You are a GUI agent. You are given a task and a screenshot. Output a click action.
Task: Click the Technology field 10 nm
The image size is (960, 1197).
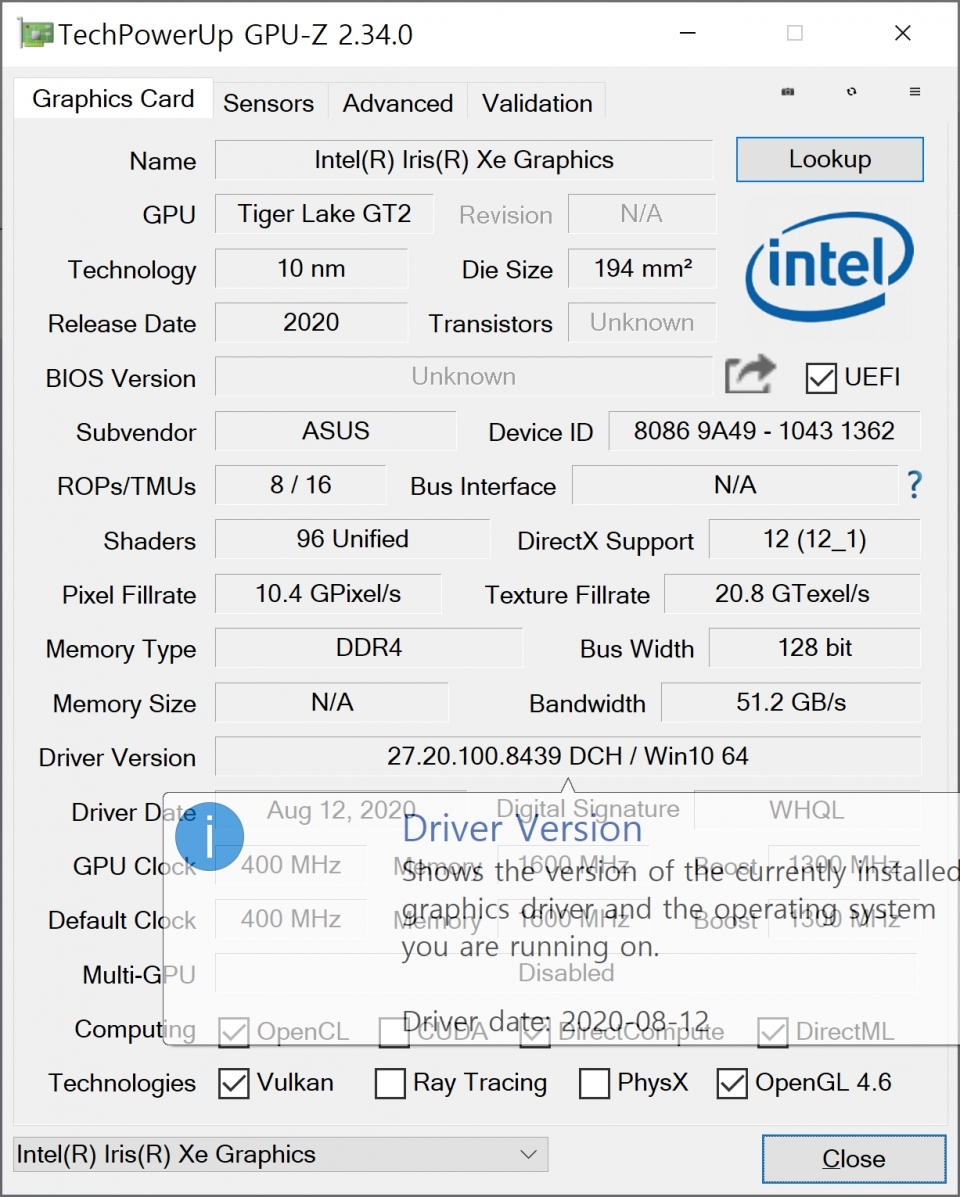311,269
